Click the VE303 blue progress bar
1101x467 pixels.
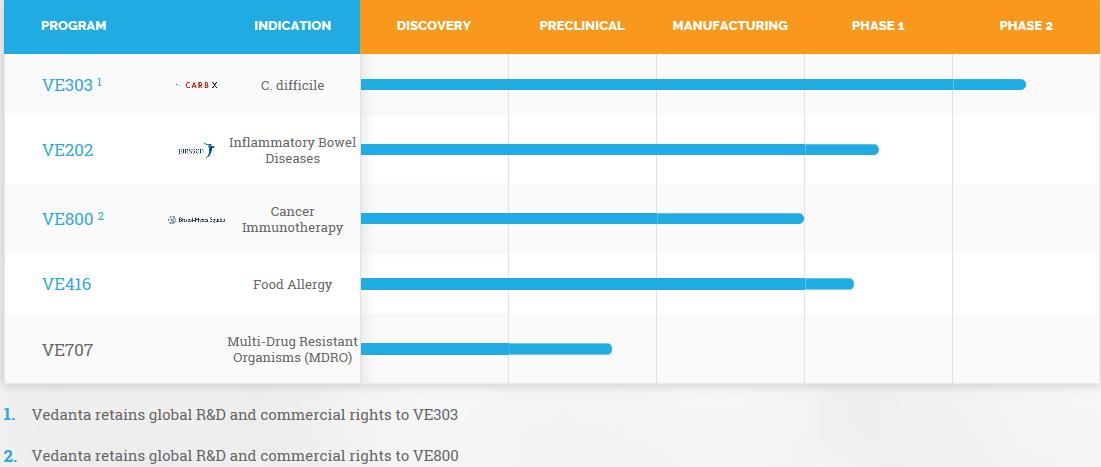(x=692, y=85)
